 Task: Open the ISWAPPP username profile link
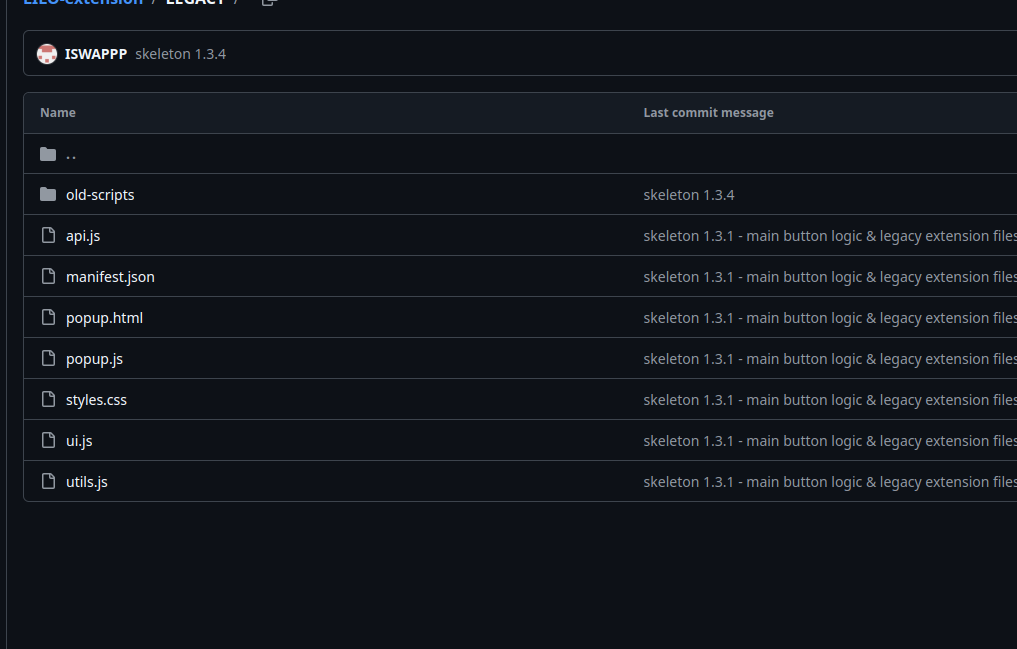coord(96,54)
